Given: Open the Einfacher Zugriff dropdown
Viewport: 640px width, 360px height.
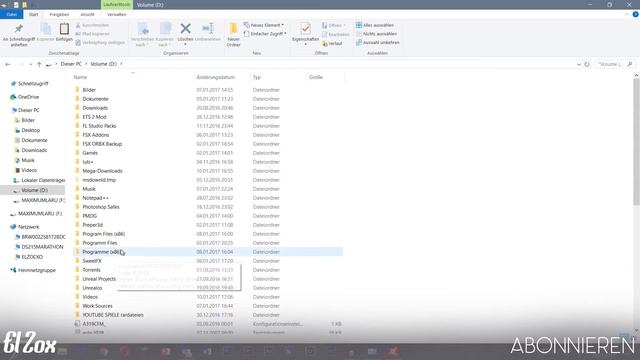Looking at the screenshot, I should pyautogui.click(x=265, y=33).
